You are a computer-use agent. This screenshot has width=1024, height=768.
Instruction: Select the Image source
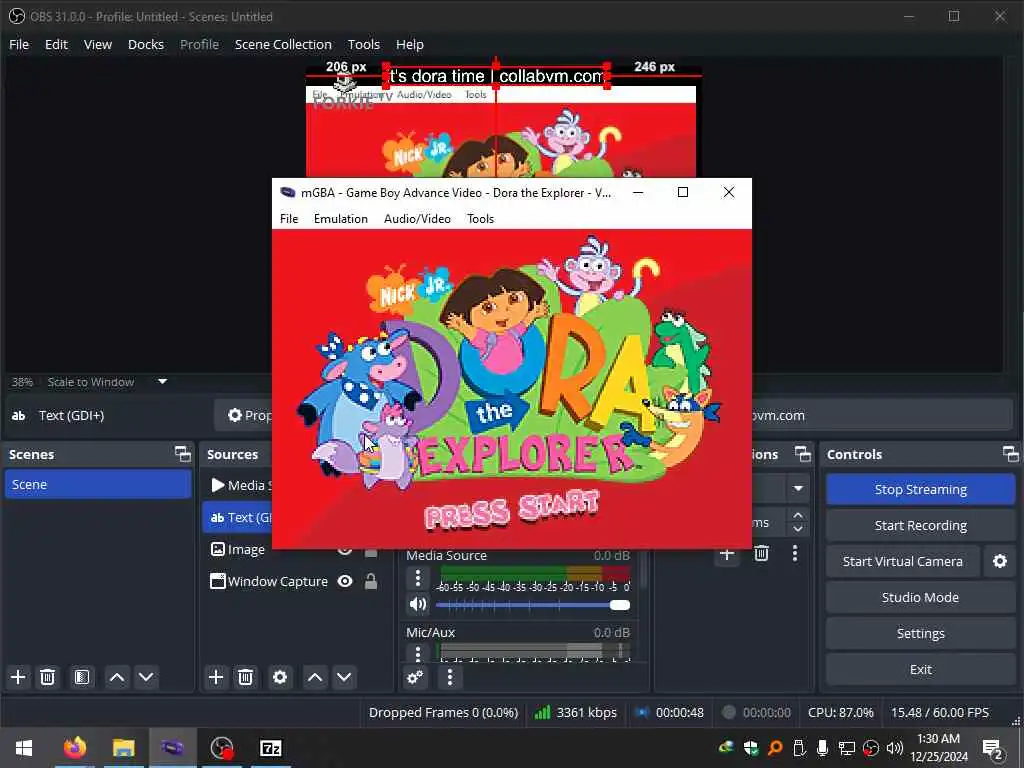pos(238,549)
